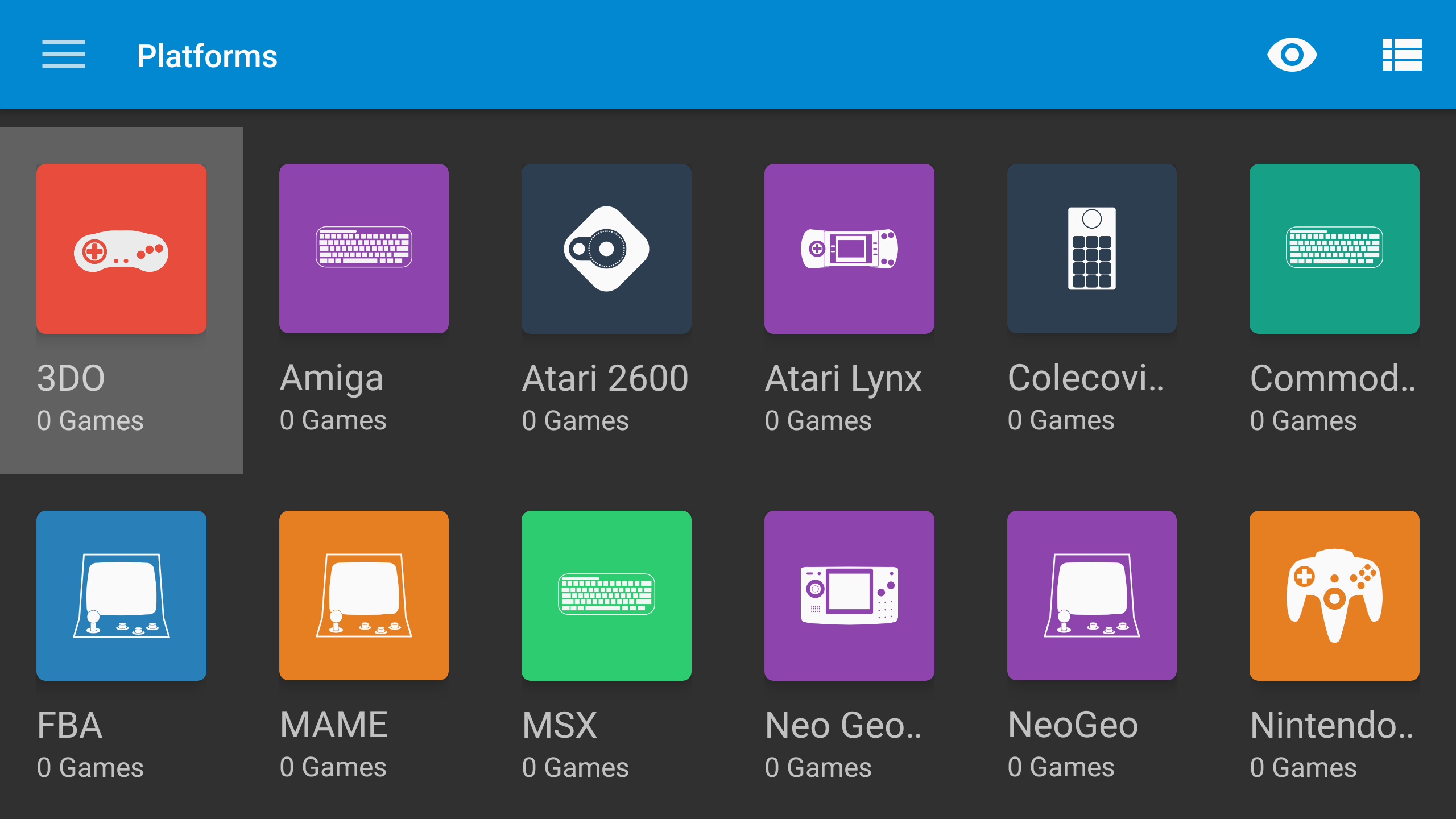
Task: Toggle the eye visibility filter icon
Action: point(1292,55)
